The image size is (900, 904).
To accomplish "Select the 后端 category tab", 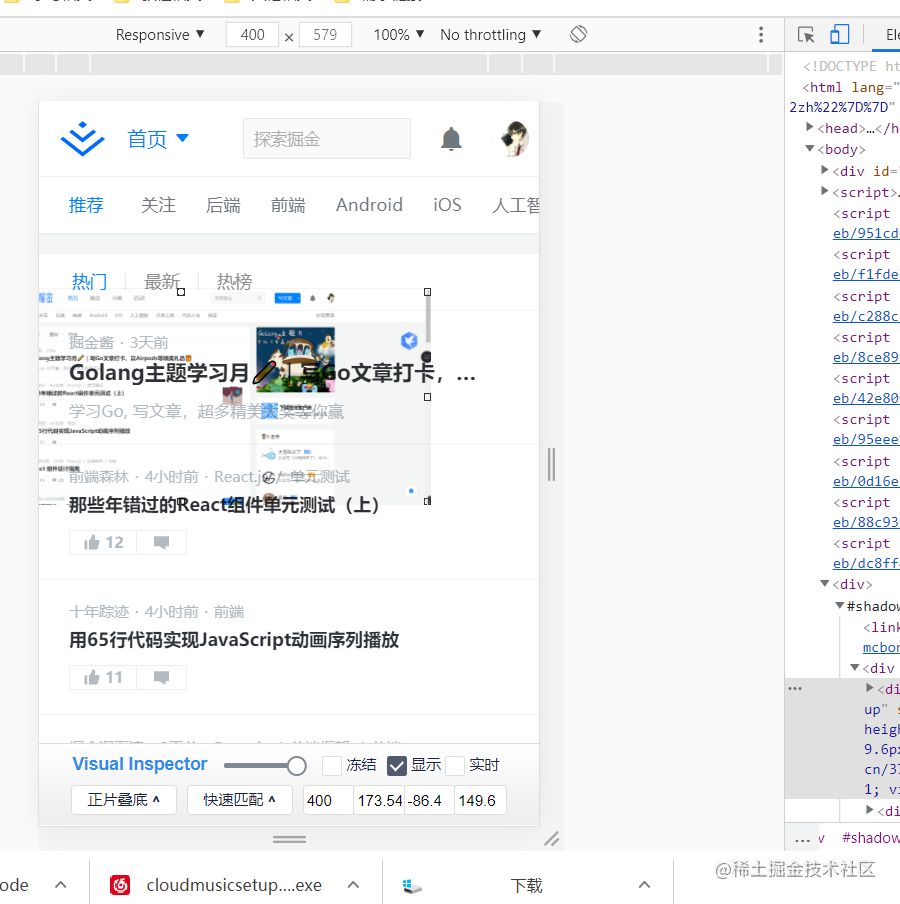I will (x=223, y=205).
